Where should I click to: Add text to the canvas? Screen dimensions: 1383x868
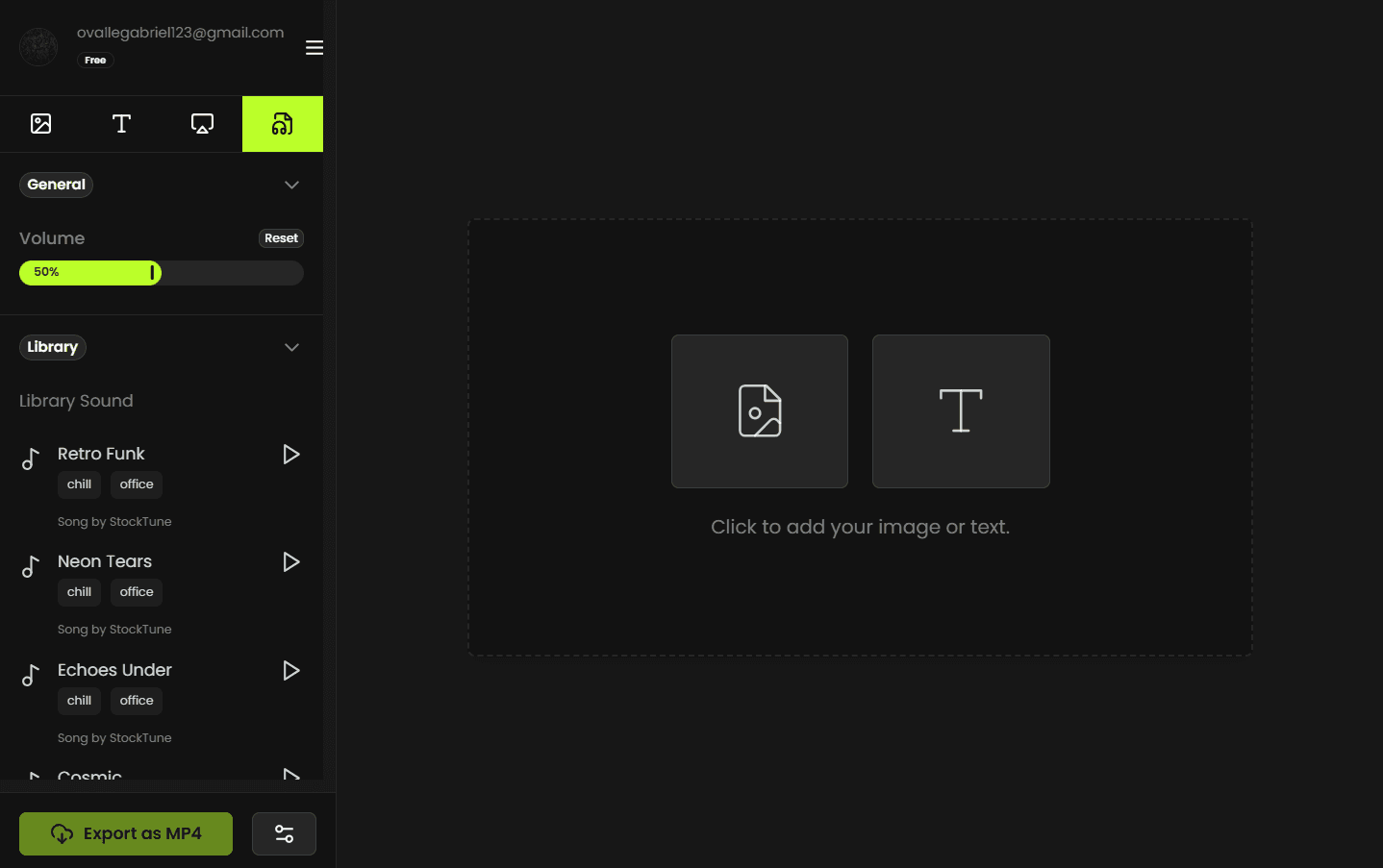coord(960,411)
